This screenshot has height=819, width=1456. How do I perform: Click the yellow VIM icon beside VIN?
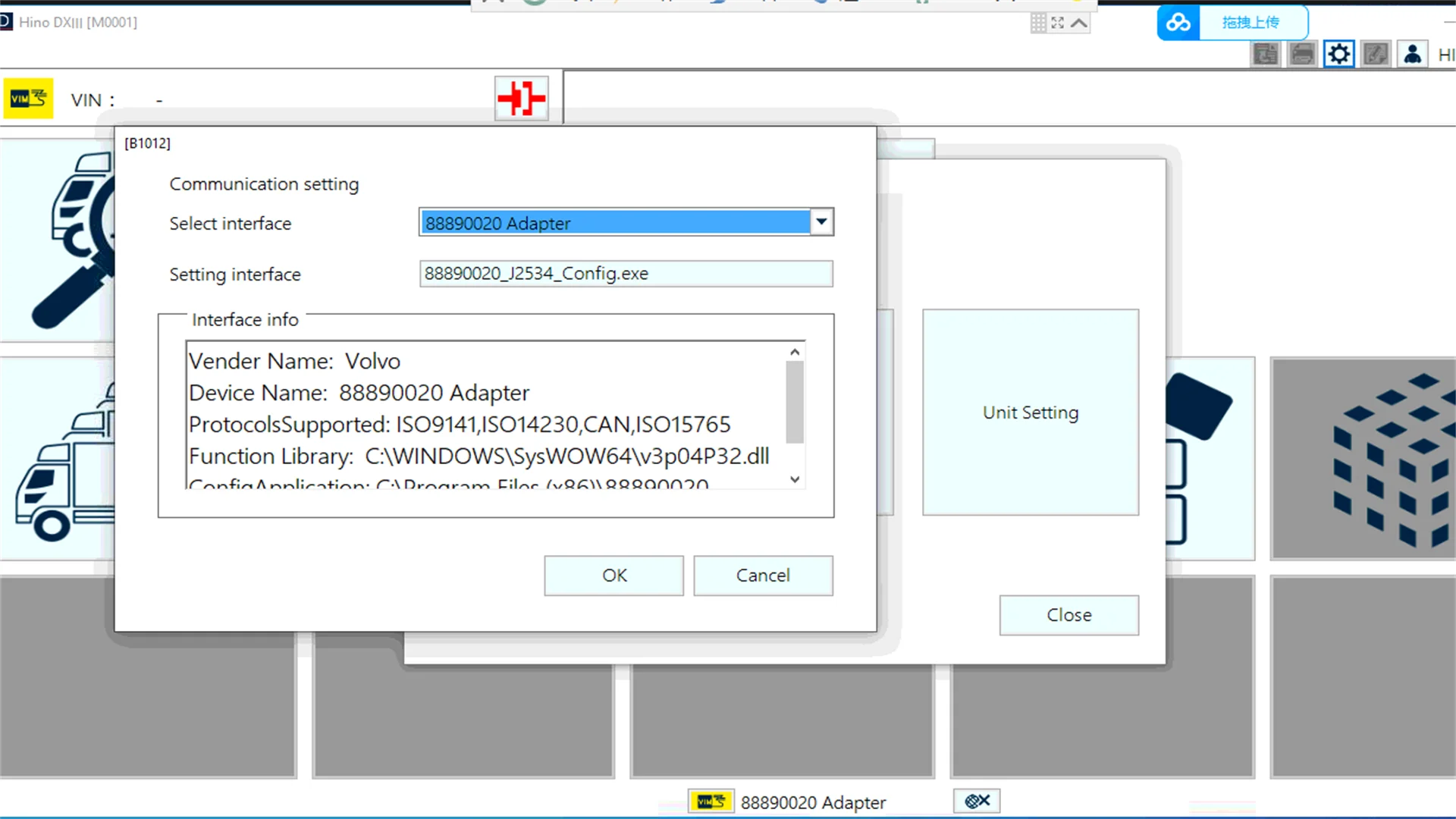28,99
